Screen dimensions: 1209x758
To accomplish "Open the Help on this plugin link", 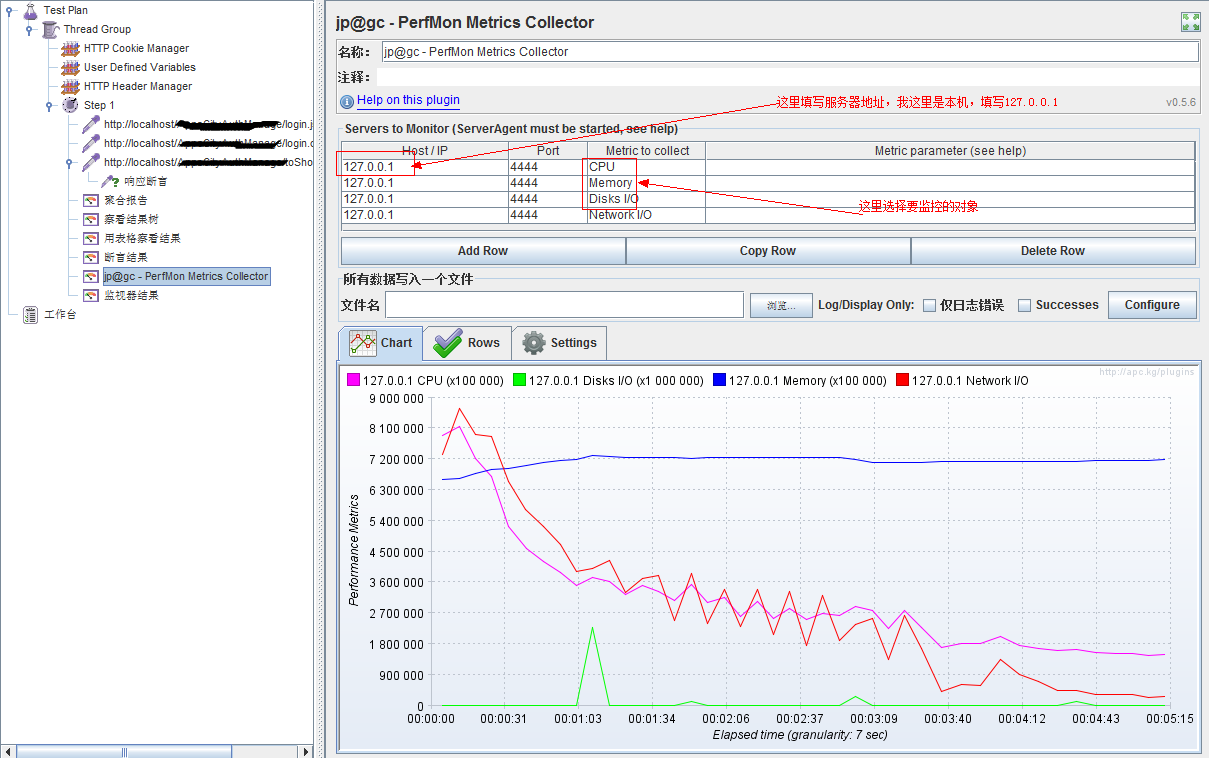I will tap(408, 100).
